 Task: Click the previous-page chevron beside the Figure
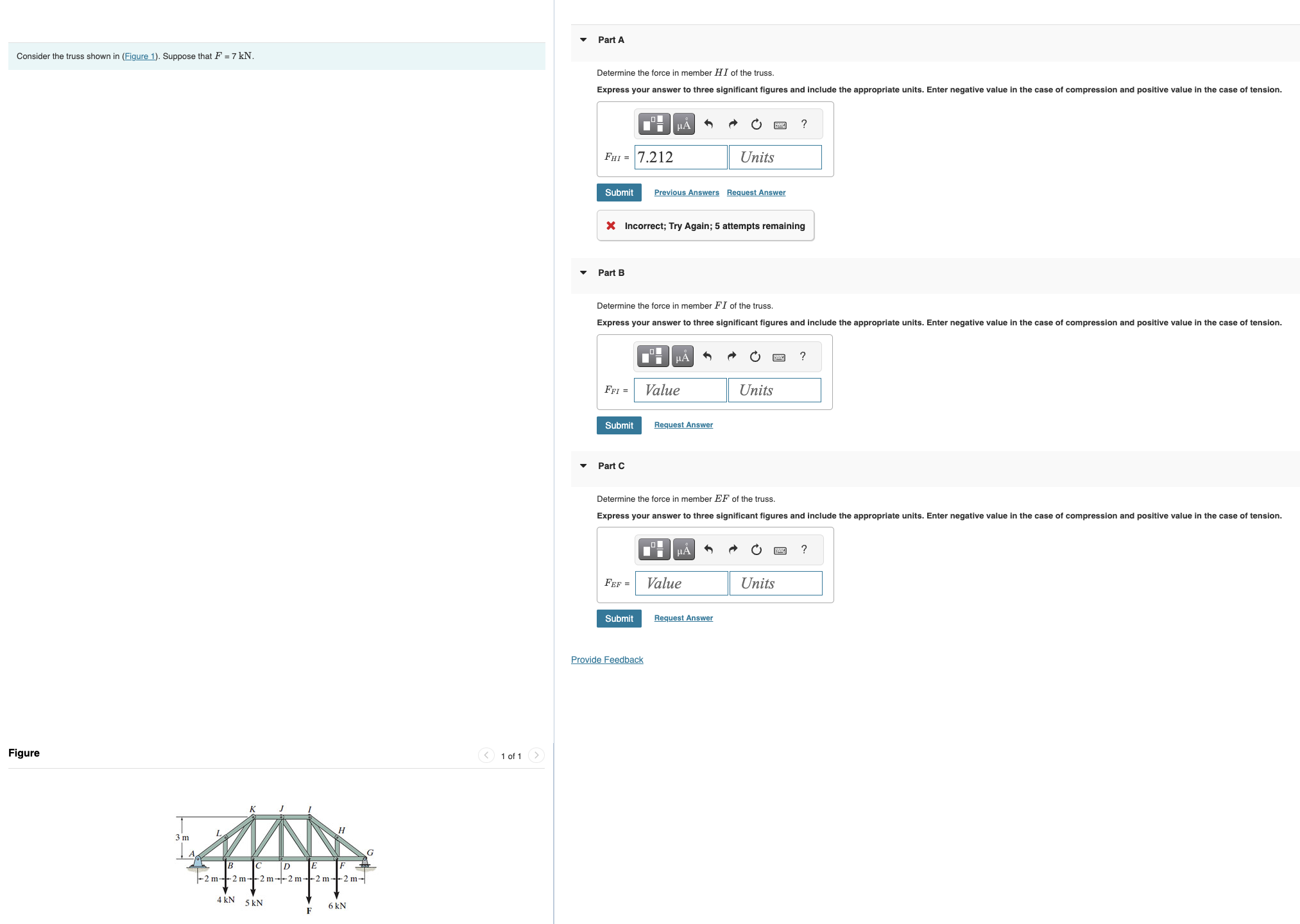(x=486, y=755)
